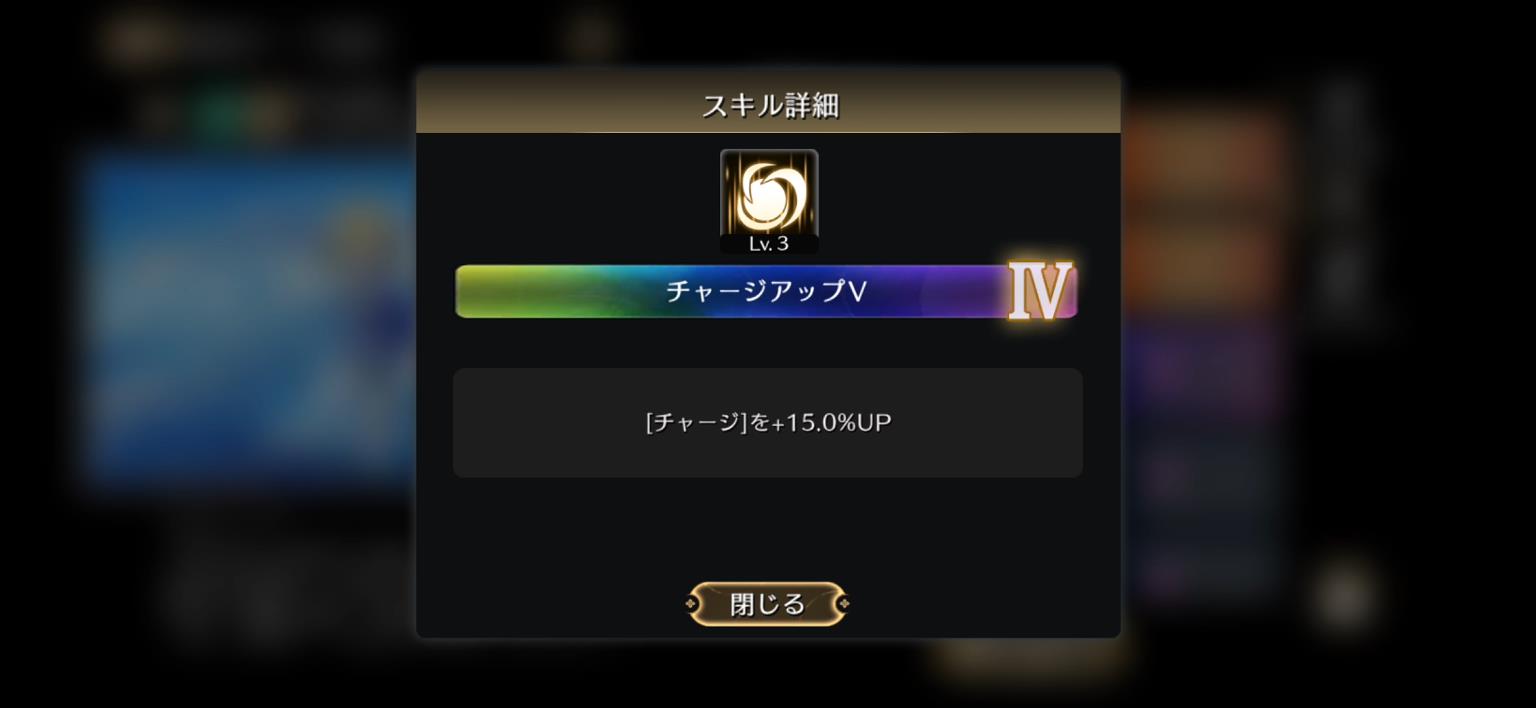The image size is (1536, 708).
Task: Click the [チャージ]を+15.0%UP description box
Action: click(767, 422)
